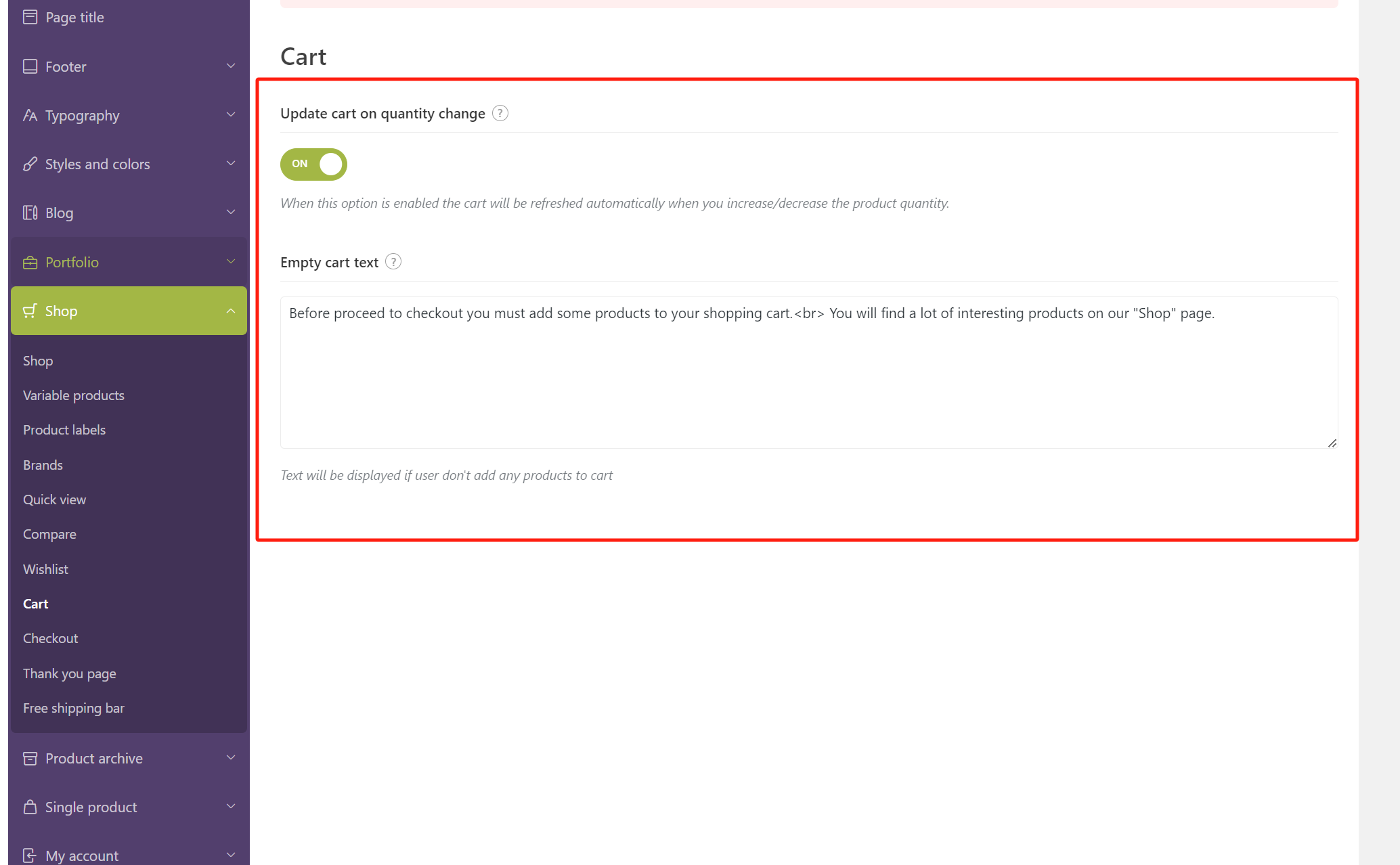This screenshot has height=865, width=1400.
Task: Expand the Product archive chevron
Action: click(x=231, y=758)
